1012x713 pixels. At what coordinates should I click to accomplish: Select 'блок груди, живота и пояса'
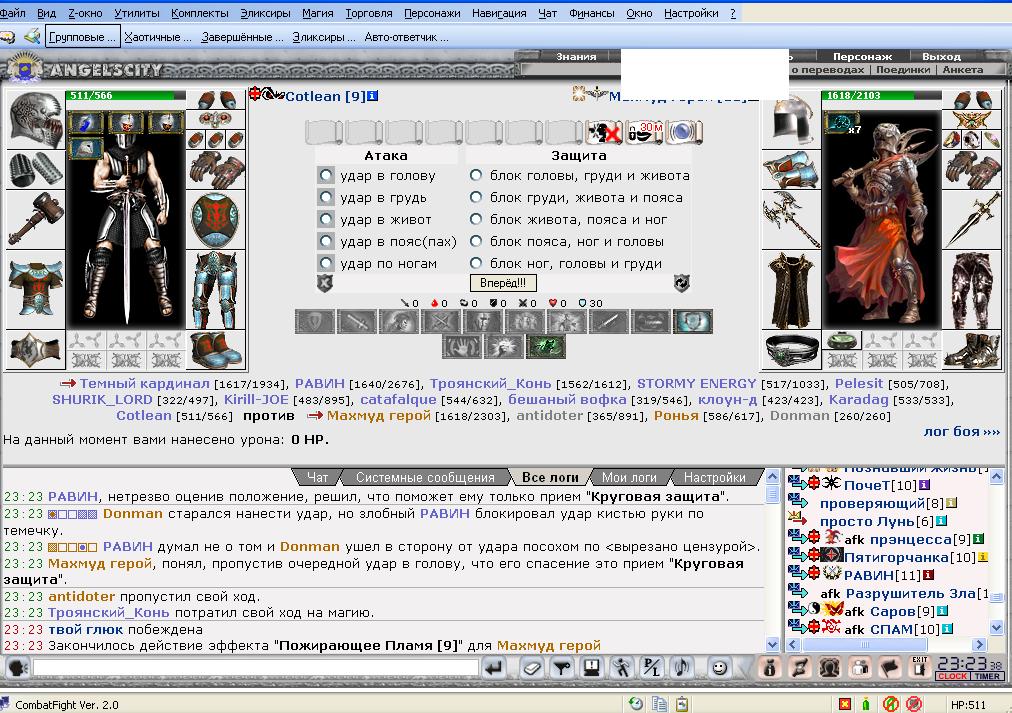(x=476, y=197)
